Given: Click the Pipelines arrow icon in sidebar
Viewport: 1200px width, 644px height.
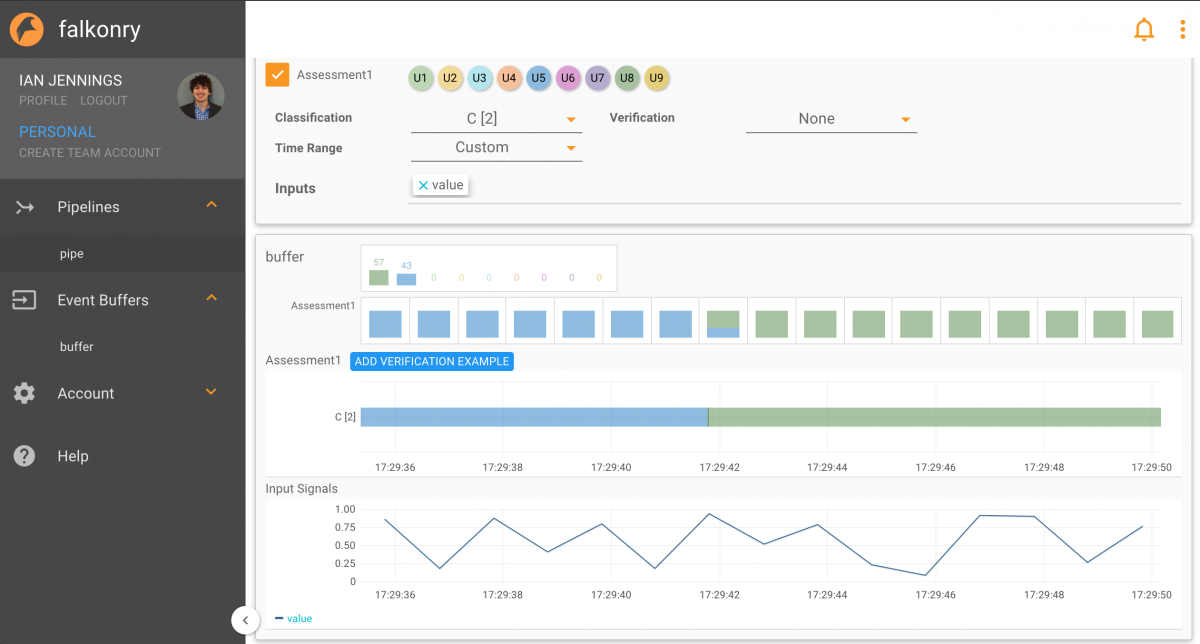Looking at the screenshot, I should pyautogui.click(x=24, y=207).
